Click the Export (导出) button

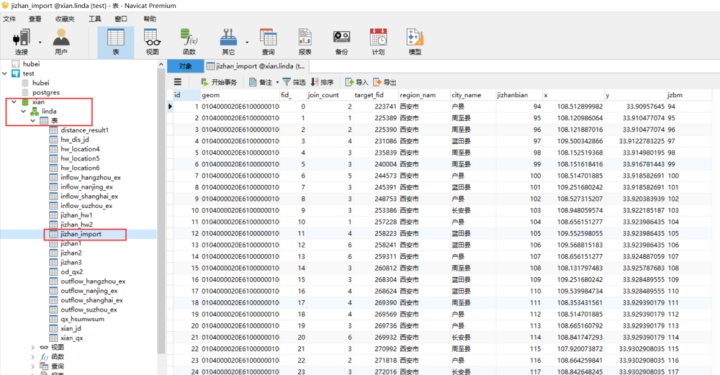click(385, 82)
